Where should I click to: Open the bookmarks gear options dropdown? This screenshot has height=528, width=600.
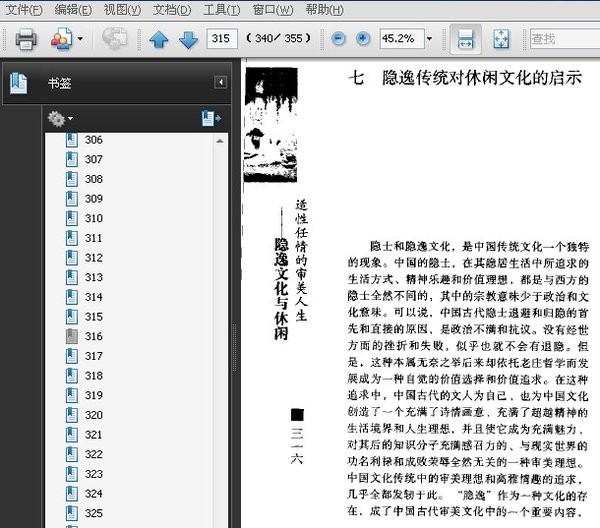[60, 118]
